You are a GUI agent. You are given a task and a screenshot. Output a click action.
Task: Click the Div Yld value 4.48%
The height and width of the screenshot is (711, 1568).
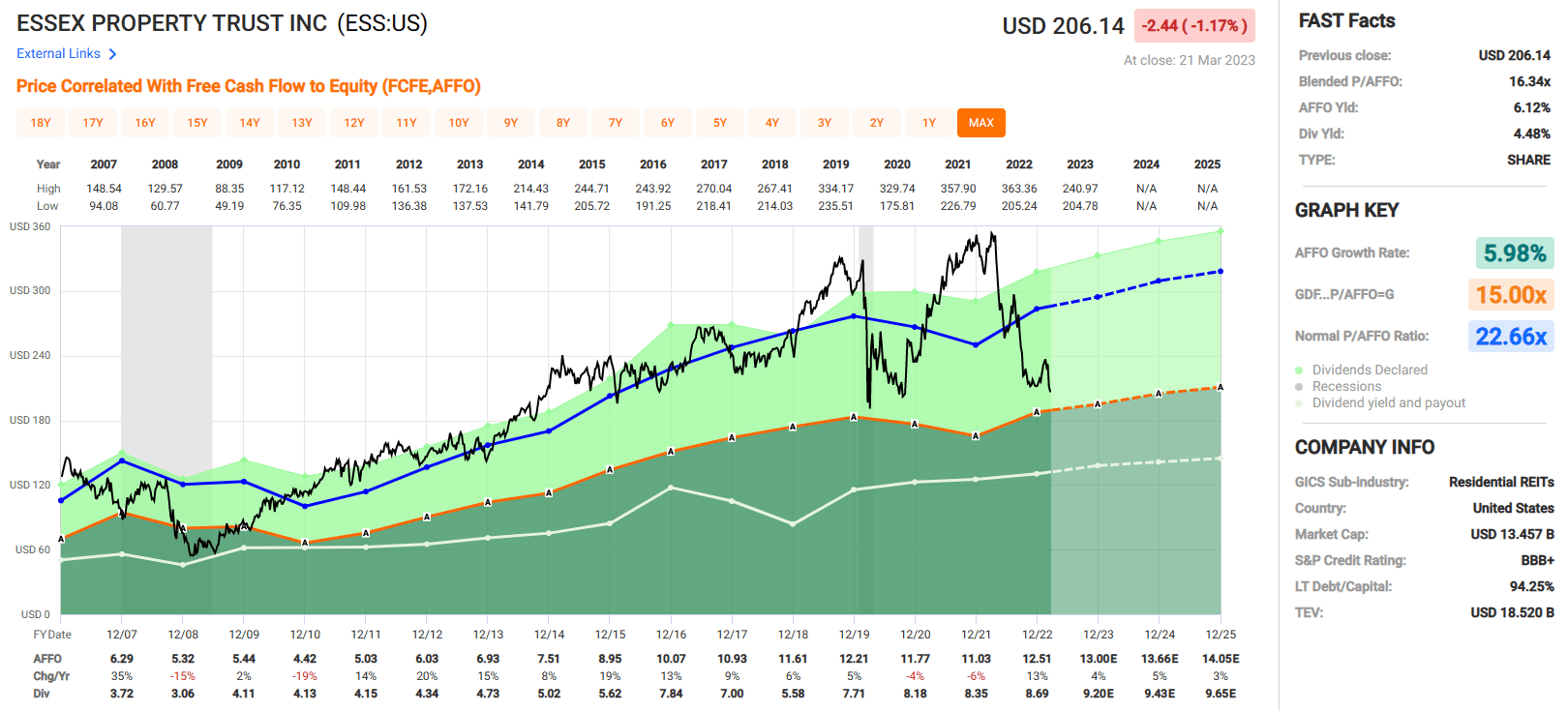(1532, 133)
